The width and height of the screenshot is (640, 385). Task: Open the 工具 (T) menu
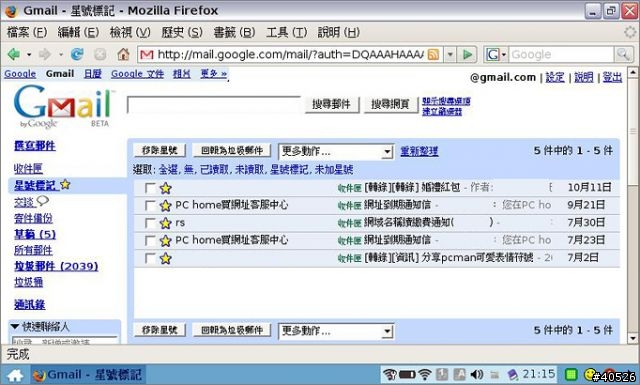tap(287, 32)
